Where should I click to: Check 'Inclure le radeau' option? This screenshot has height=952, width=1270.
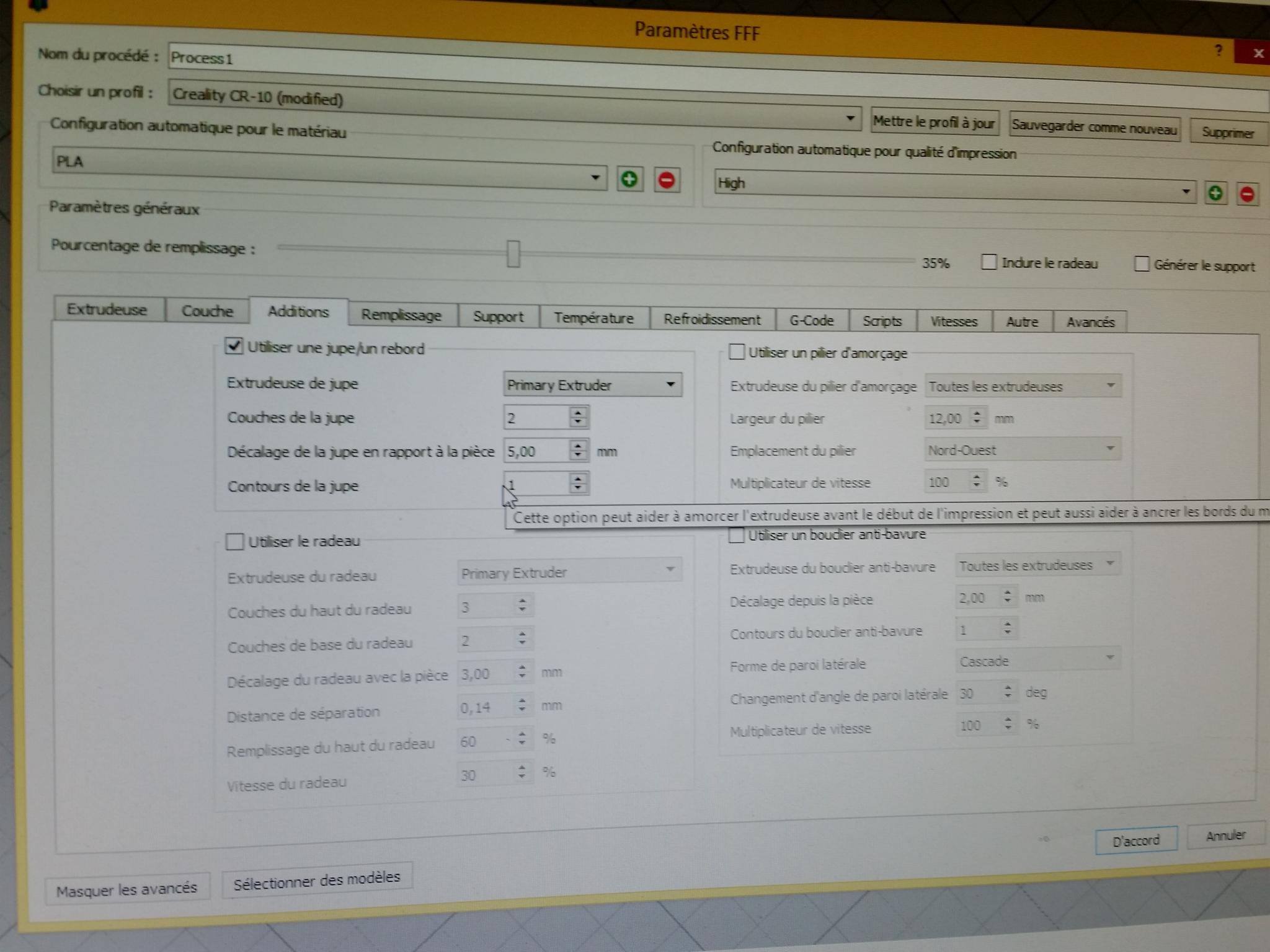point(988,262)
